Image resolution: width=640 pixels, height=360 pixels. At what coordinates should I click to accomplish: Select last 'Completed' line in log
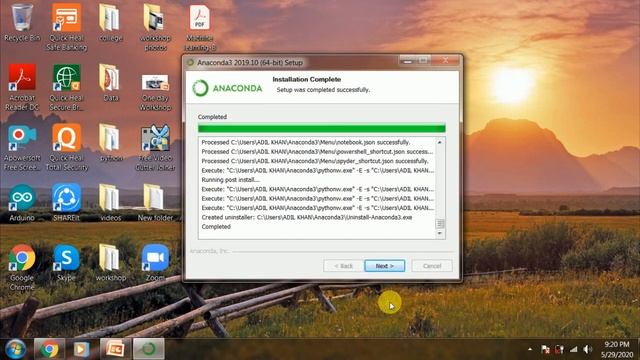(x=216, y=227)
